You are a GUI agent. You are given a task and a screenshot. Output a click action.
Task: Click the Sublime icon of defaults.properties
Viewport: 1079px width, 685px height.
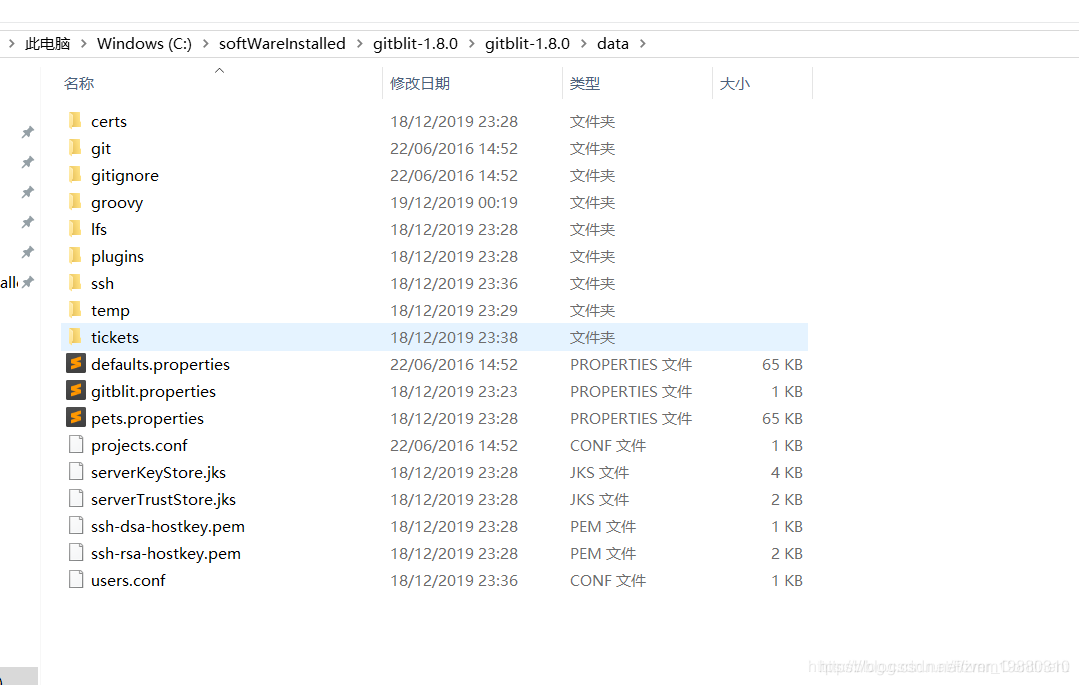(76, 363)
